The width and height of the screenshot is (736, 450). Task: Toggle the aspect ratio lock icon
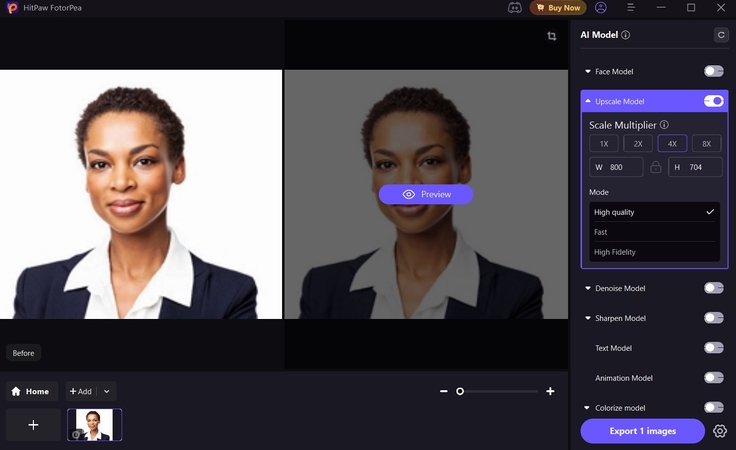coord(656,167)
